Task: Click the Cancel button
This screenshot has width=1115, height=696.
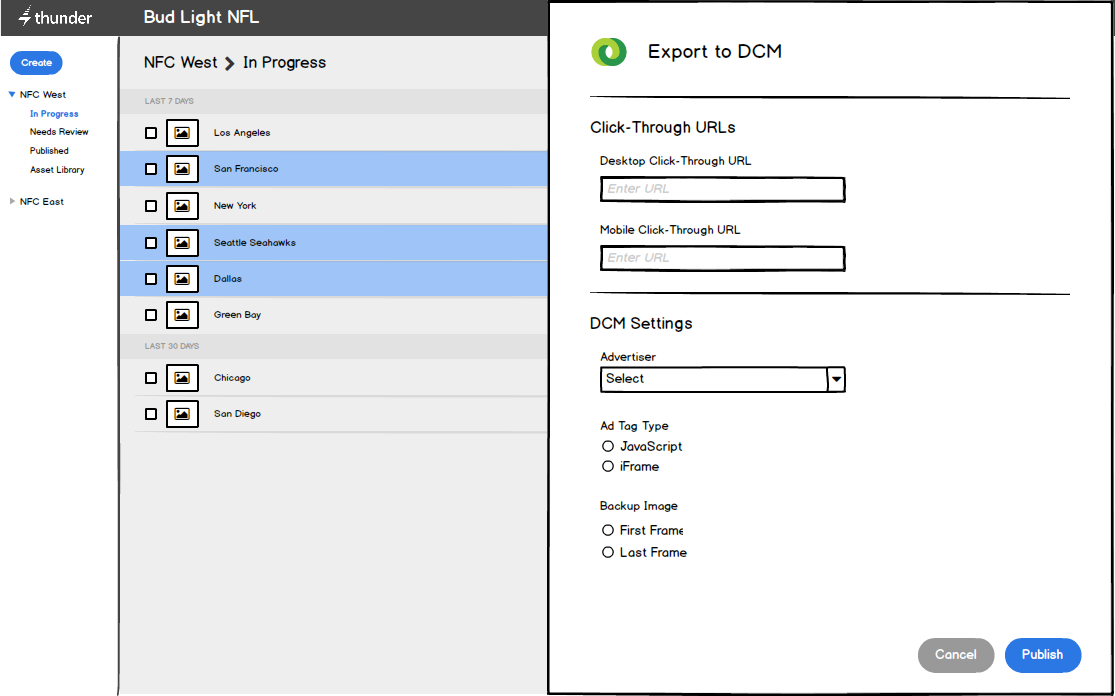Action: pyautogui.click(x=956, y=655)
